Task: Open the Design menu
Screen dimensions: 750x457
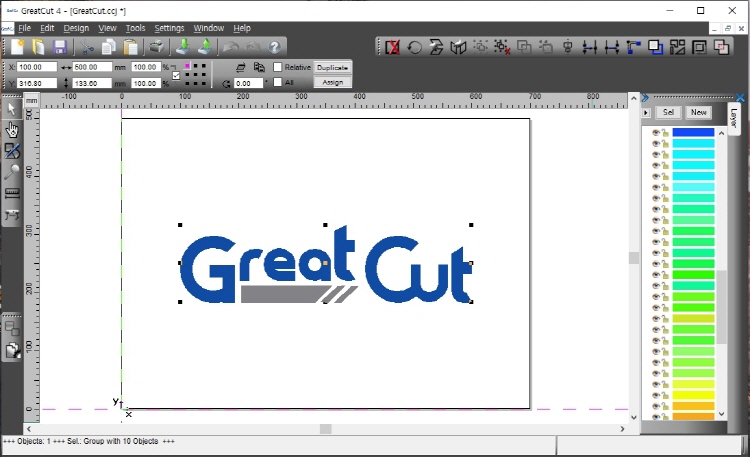Action: (x=76, y=28)
